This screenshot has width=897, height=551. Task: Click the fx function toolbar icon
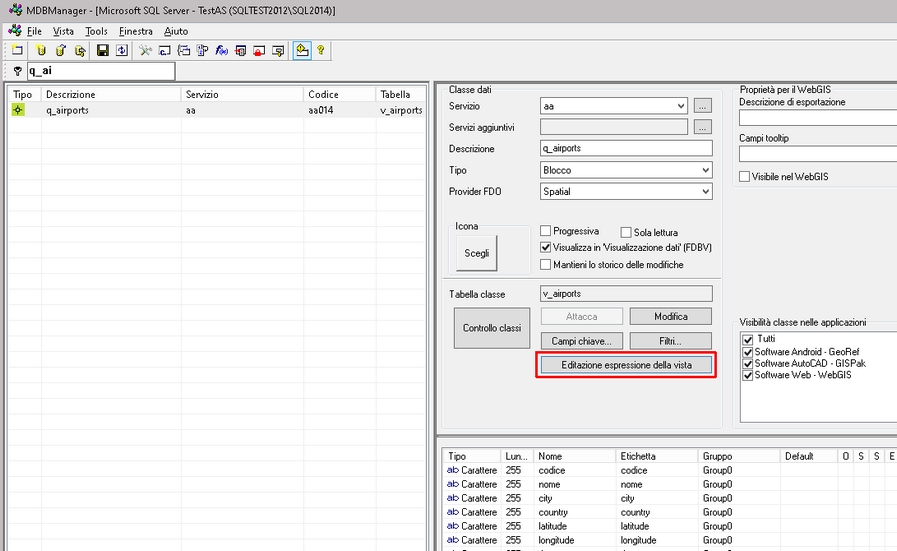pyautogui.click(x=222, y=50)
